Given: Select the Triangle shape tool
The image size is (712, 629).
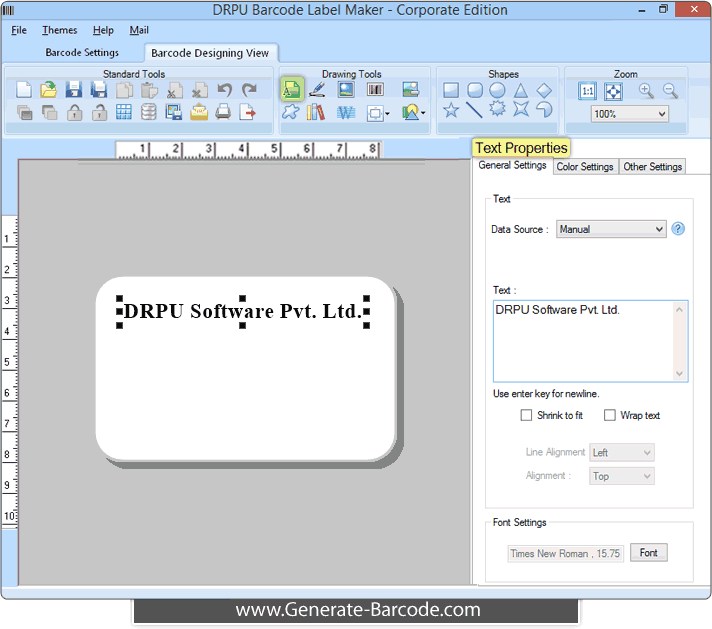Looking at the screenshot, I should click(x=520, y=90).
